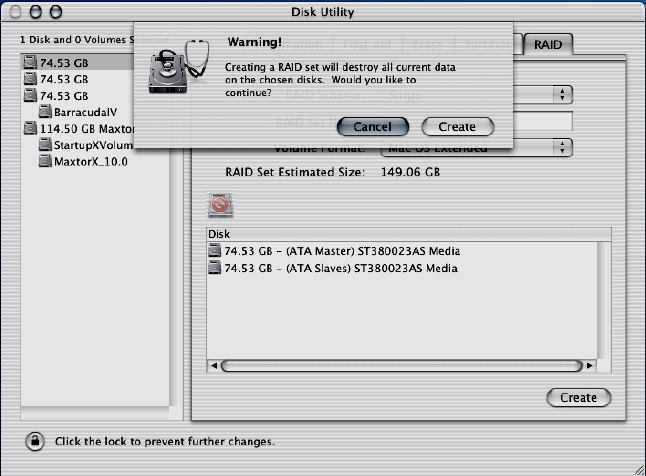Viewport: 646px width, 476px height.
Task: Toggle the lock to prevent further changes
Action: [x=34, y=441]
